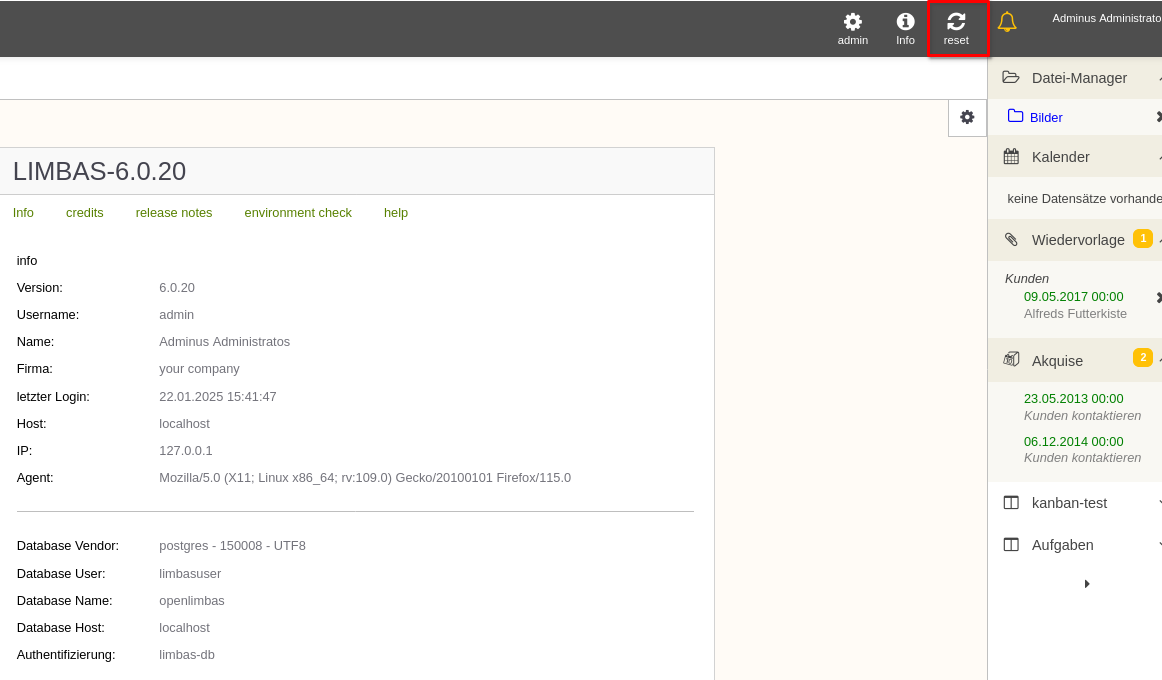Click the Akquise panel icon
The width and height of the screenshot is (1162, 680).
click(x=1011, y=360)
